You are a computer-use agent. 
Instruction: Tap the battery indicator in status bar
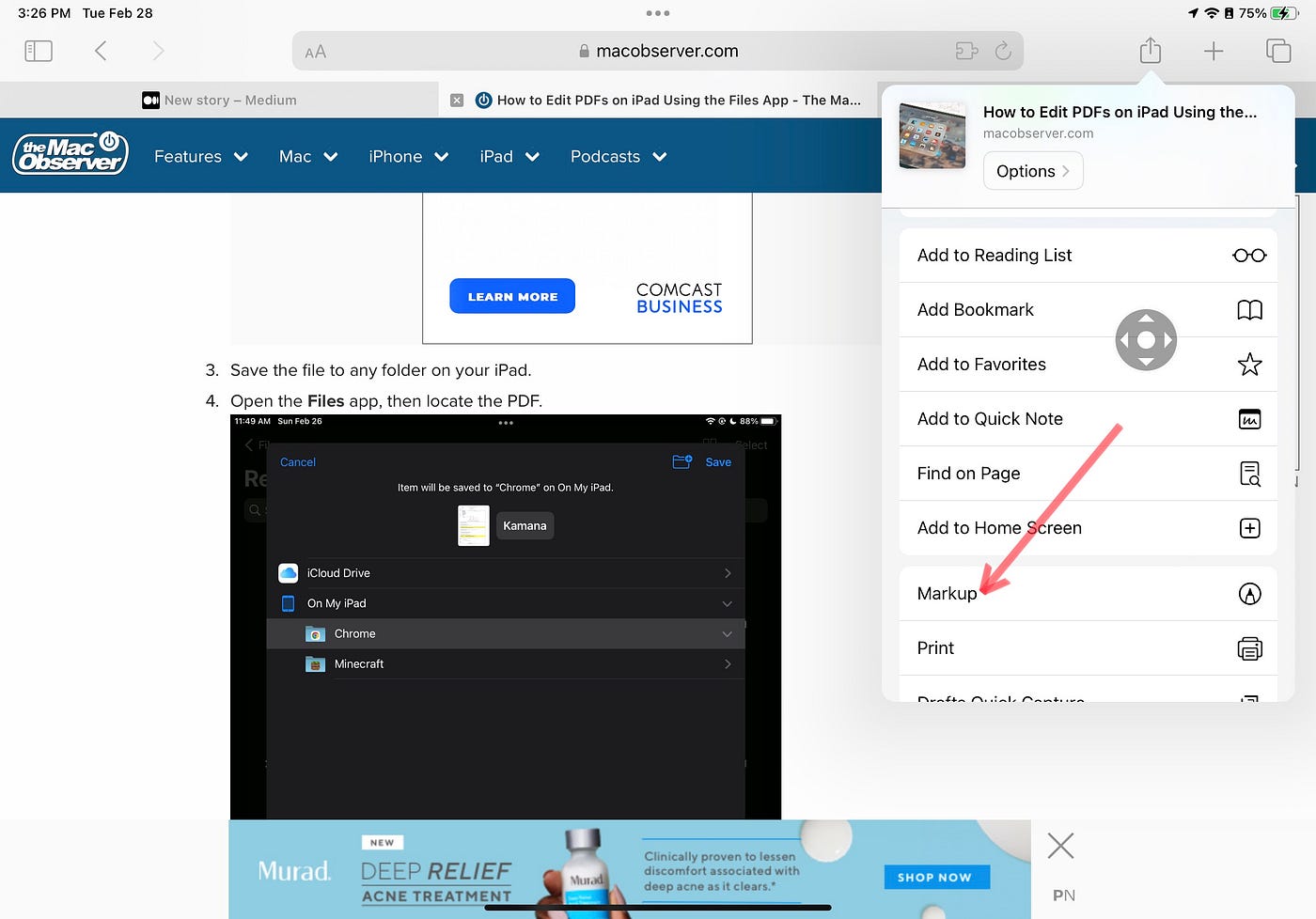coord(1283,13)
